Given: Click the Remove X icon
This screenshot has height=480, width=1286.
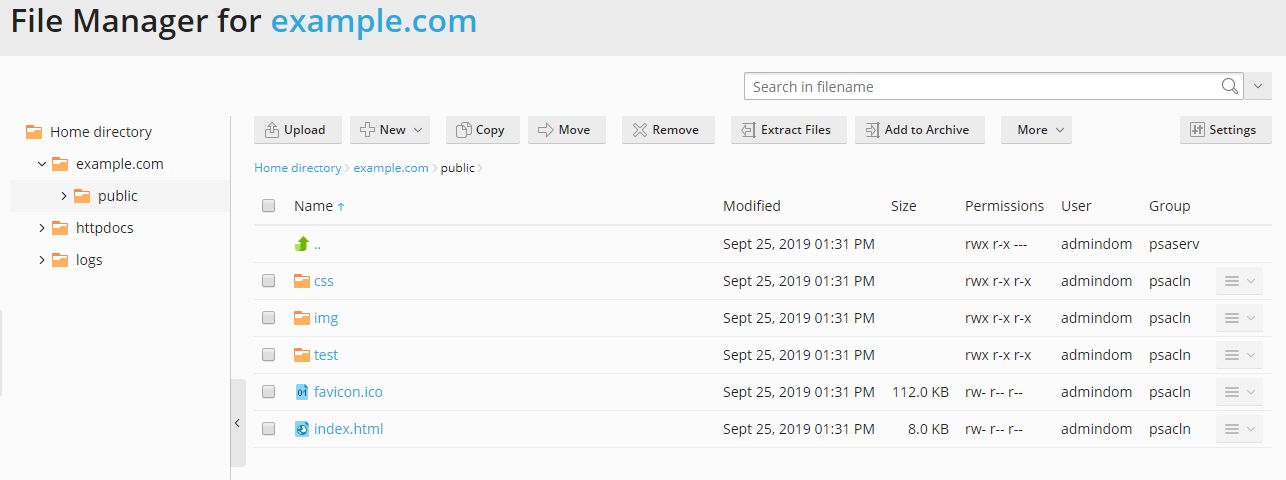Looking at the screenshot, I should tap(640, 130).
